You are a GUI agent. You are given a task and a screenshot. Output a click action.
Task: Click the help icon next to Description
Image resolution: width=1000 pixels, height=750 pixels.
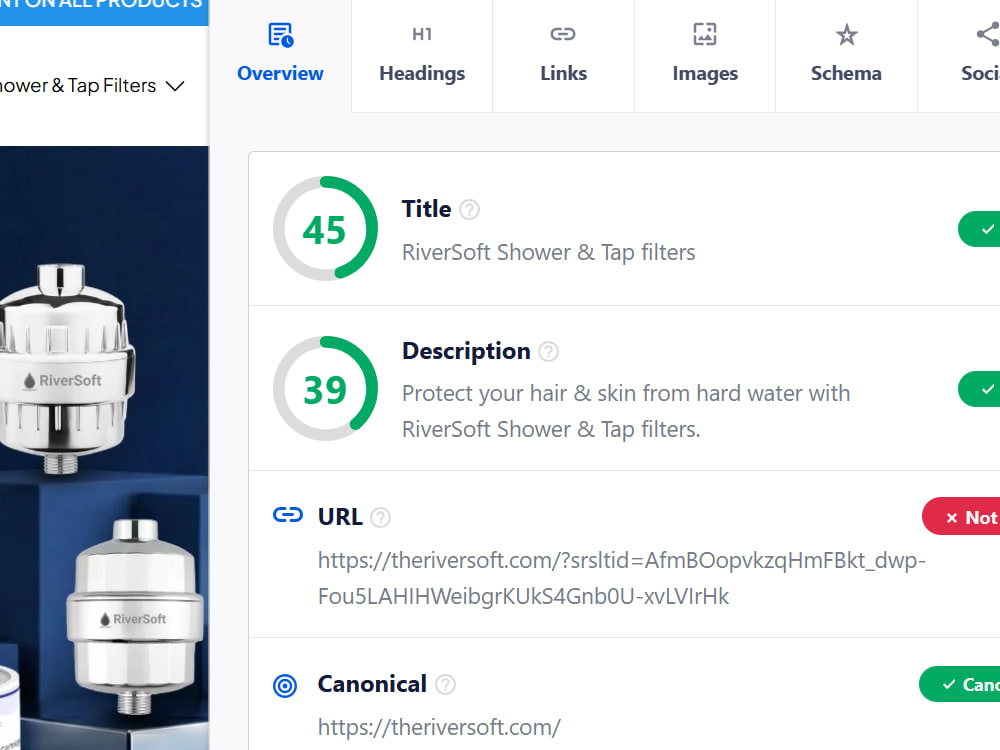(x=548, y=351)
